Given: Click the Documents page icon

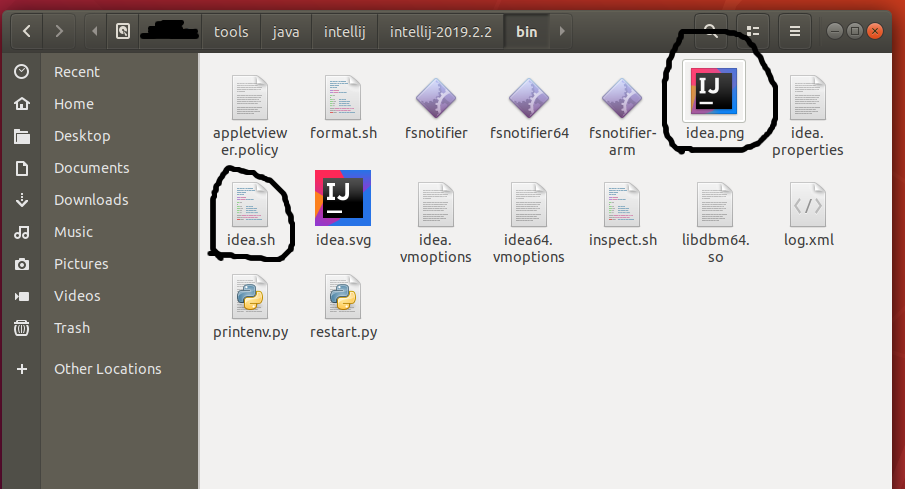Looking at the screenshot, I should pos(21,168).
